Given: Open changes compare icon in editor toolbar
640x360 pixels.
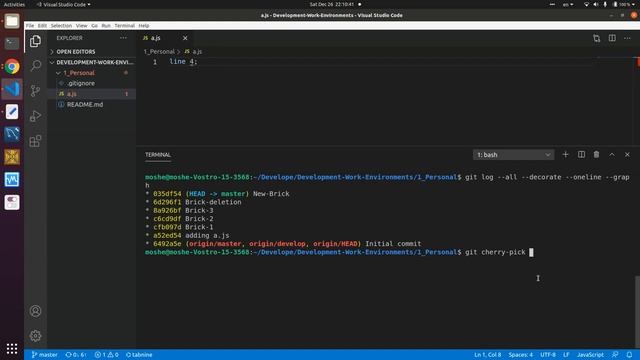Looking at the screenshot, I should pos(597,38).
